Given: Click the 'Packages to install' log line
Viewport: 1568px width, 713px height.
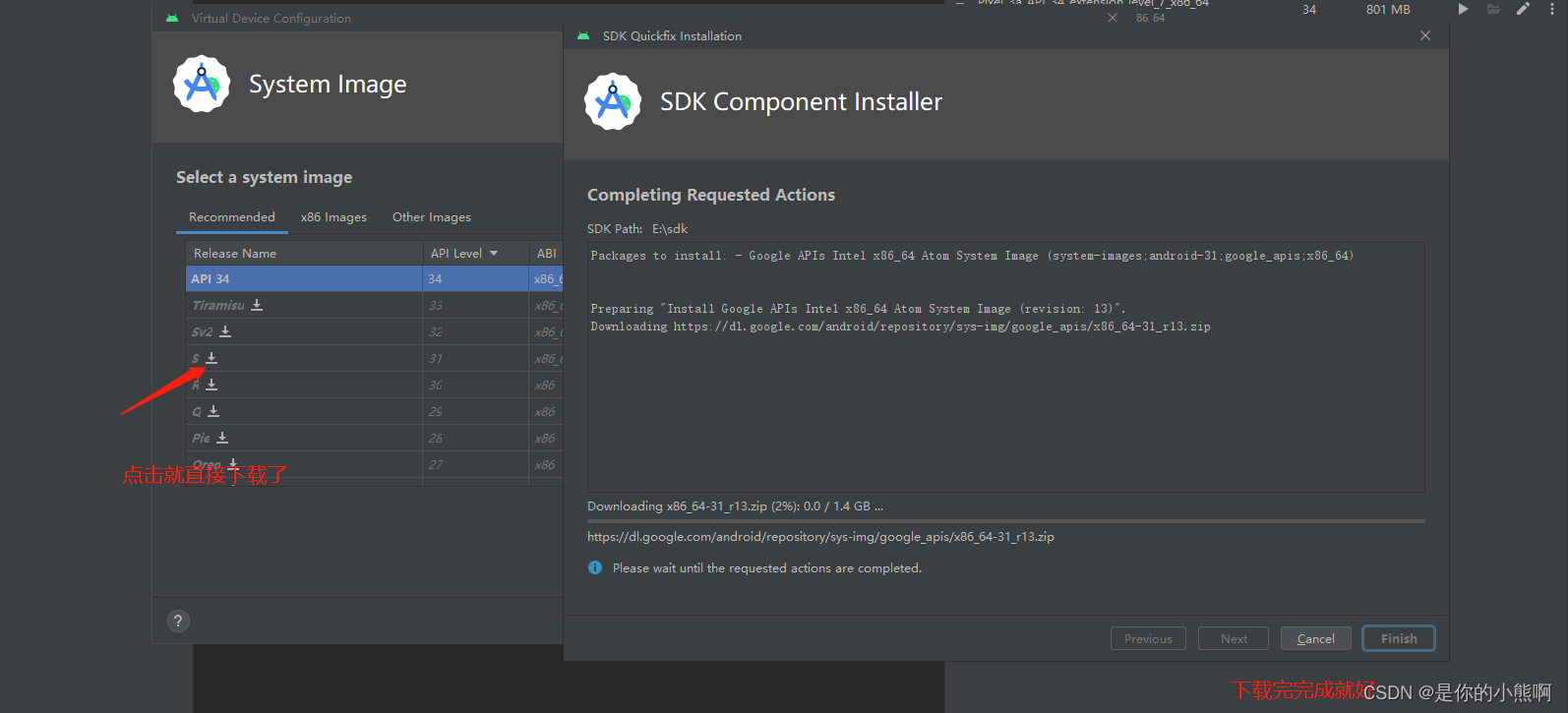Looking at the screenshot, I should point(972,256).
